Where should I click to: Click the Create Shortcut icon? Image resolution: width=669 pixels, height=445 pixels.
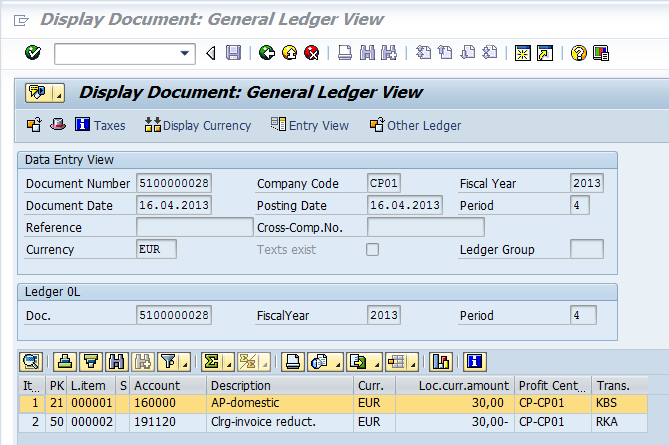click(545, 53)
